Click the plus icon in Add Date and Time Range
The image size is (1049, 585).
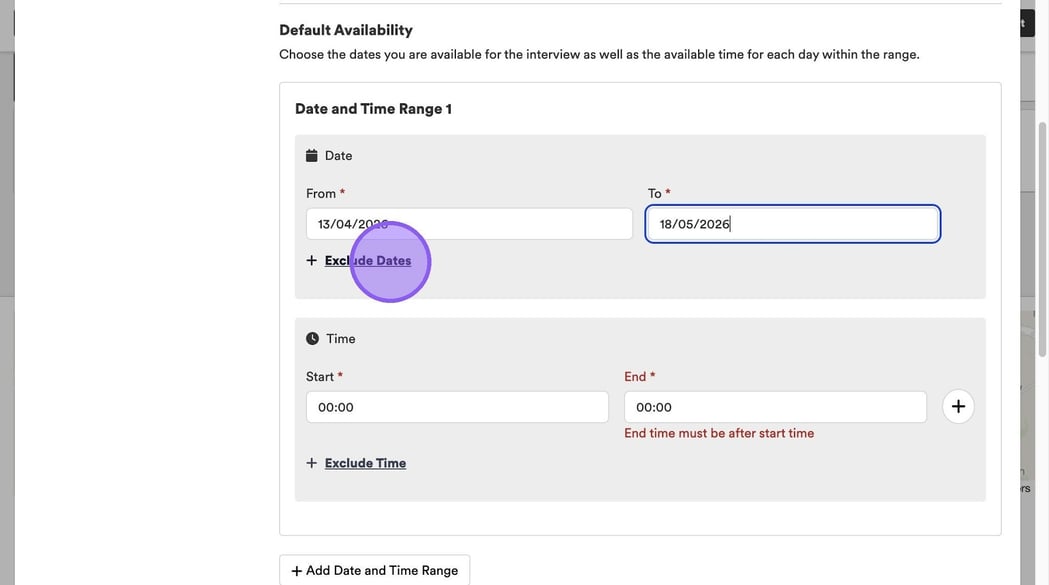coord(296,571)
